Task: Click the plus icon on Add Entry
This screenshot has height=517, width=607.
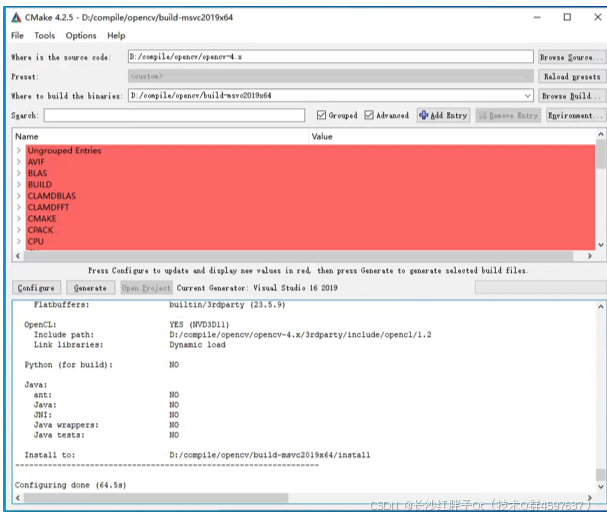Action: tap(424, 115)
